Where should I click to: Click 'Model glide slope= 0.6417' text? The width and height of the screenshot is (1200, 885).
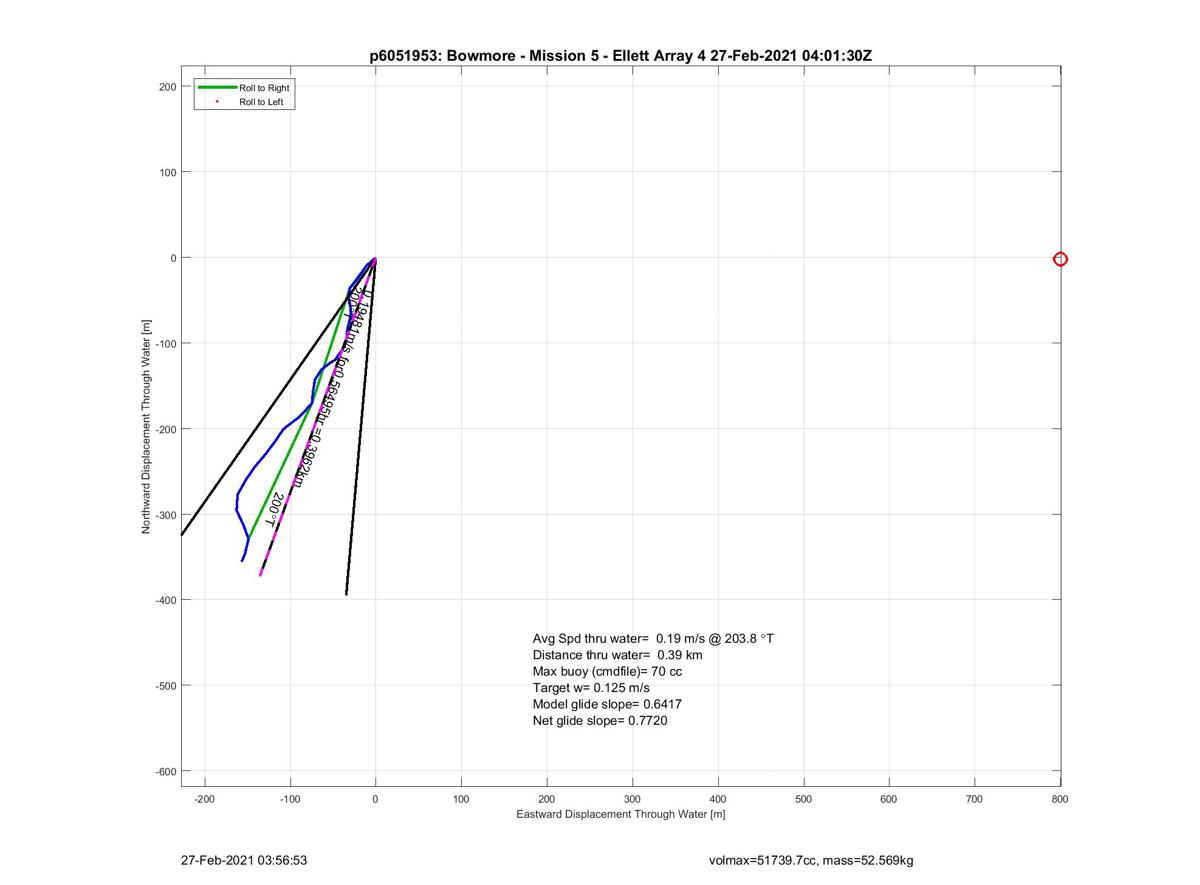tap(607, 704)
